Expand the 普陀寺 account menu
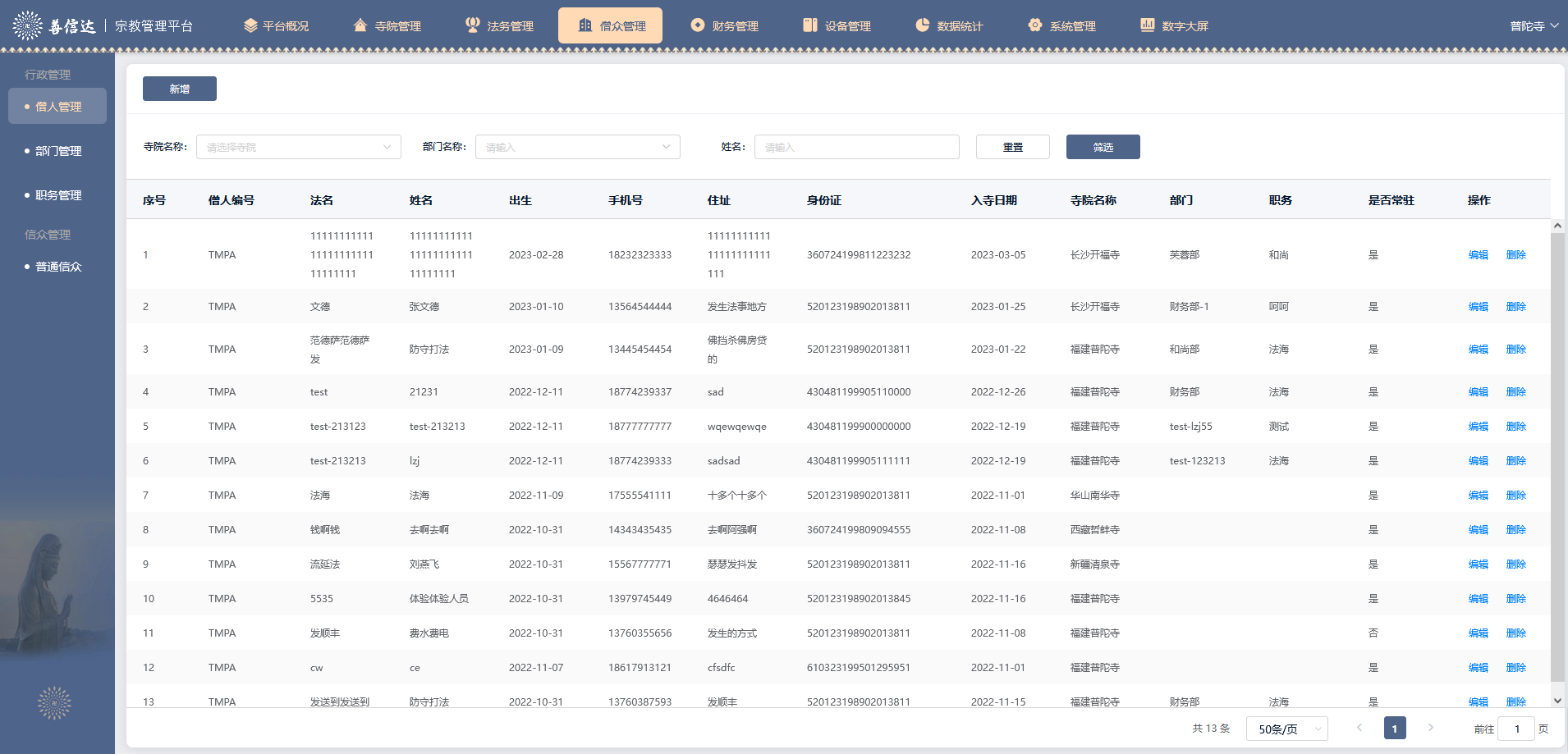 [1533, 26]
